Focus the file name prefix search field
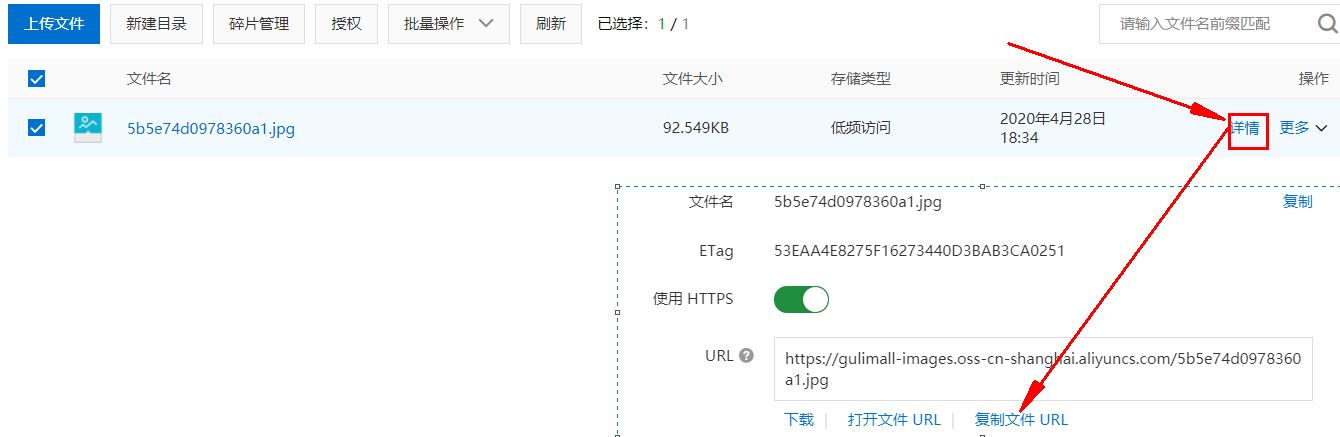 (1200, 24)
